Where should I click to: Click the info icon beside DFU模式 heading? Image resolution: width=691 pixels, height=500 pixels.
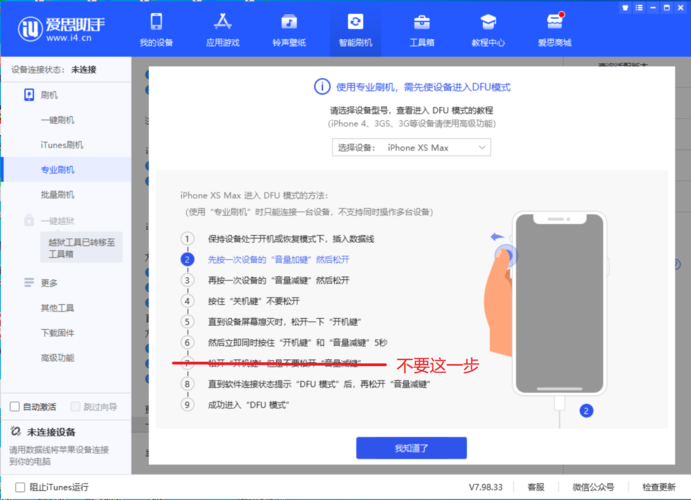click(322, 87)
